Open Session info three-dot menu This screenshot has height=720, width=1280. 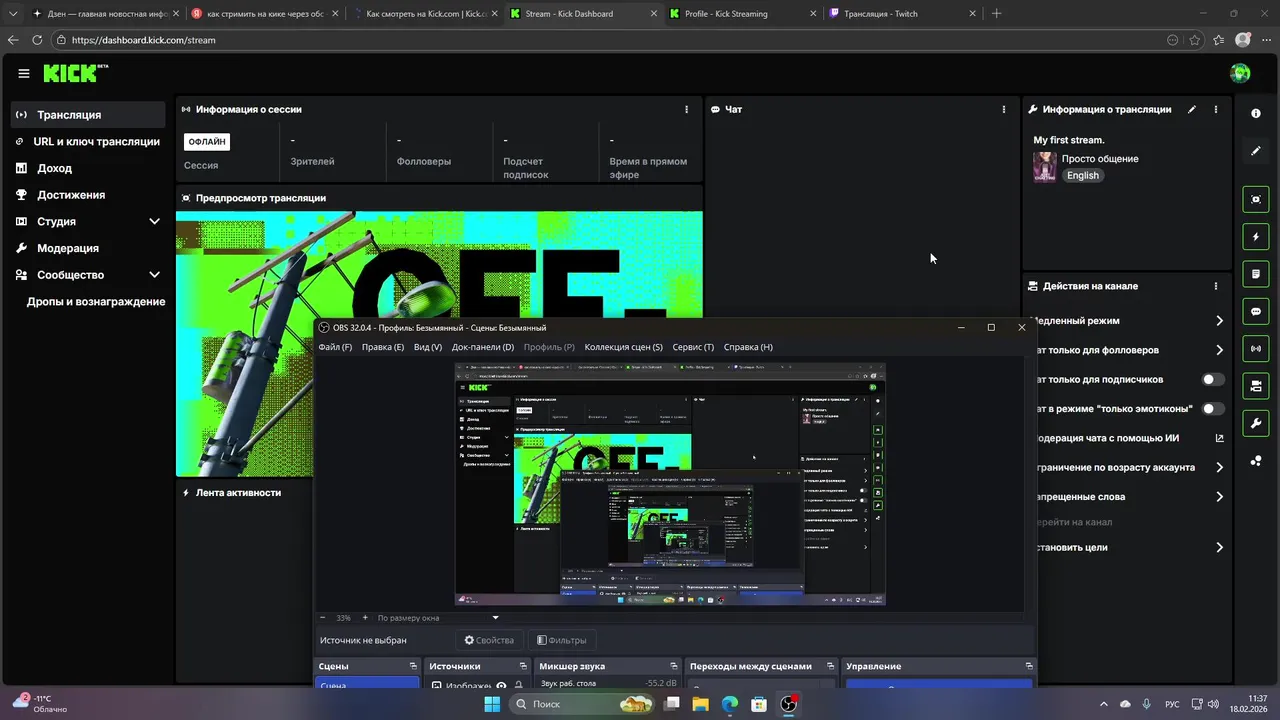coord(686,109)
